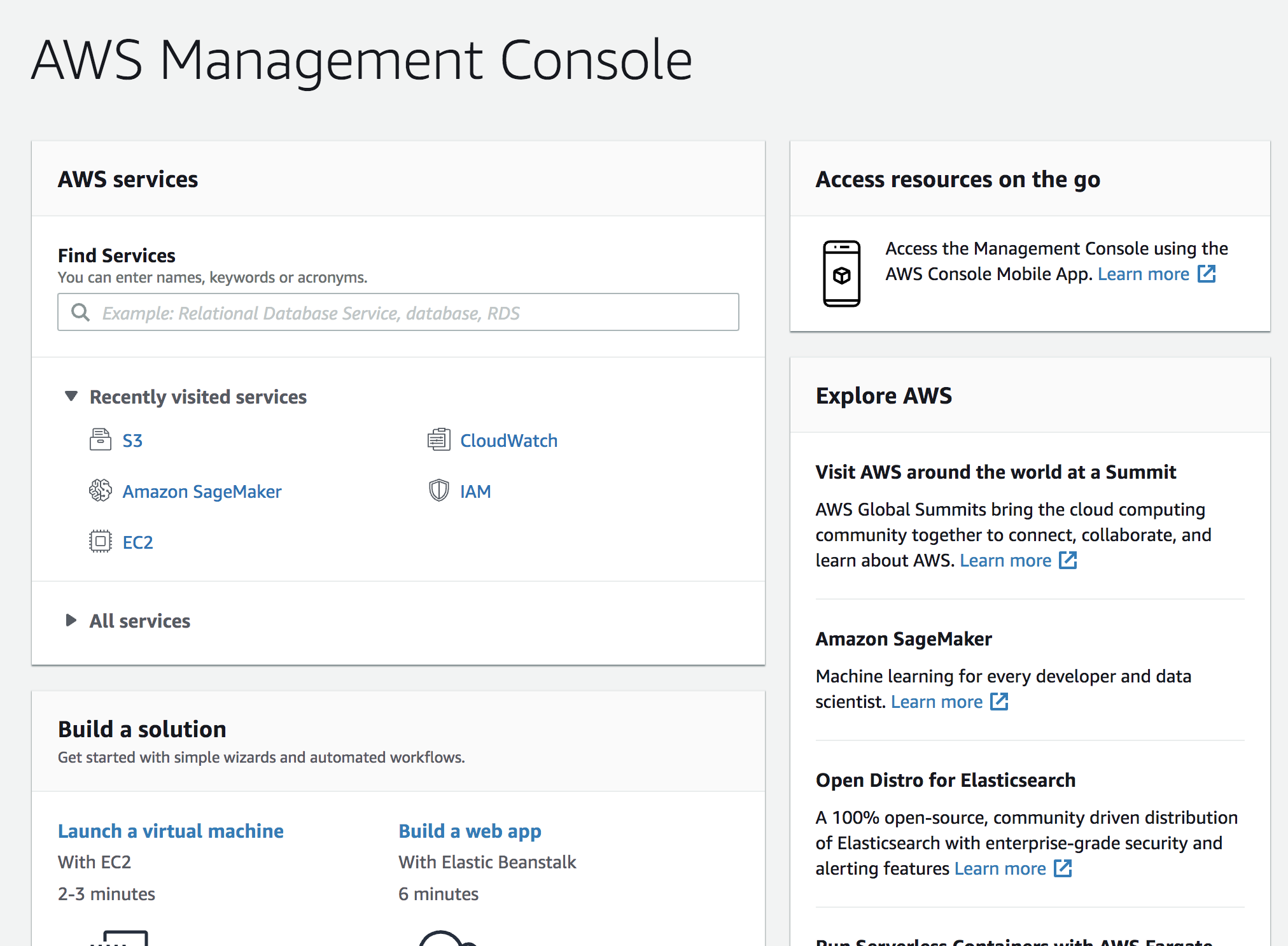Open the S3 service link
Screen dimensions: 1288x946
coord(132,441)
